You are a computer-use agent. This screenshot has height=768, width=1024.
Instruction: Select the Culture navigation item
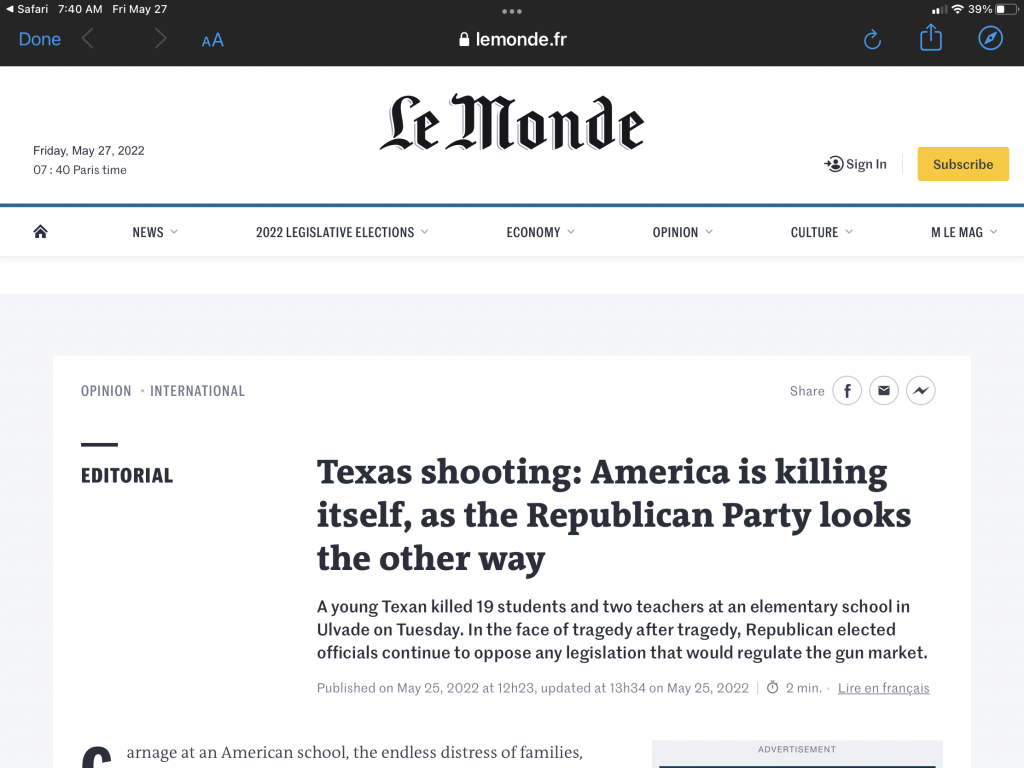[x=822, y=232]
